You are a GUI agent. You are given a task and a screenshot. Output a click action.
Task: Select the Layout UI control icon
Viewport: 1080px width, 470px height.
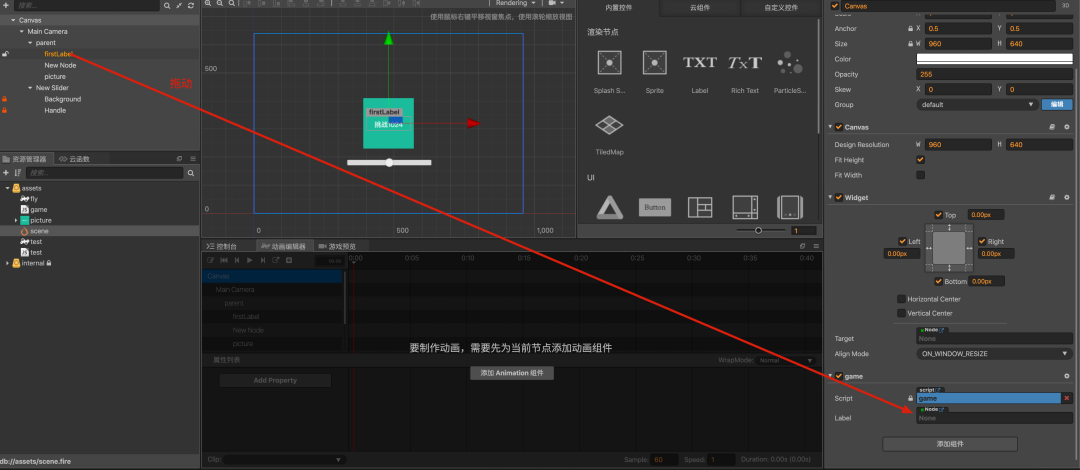pos(700,207)
